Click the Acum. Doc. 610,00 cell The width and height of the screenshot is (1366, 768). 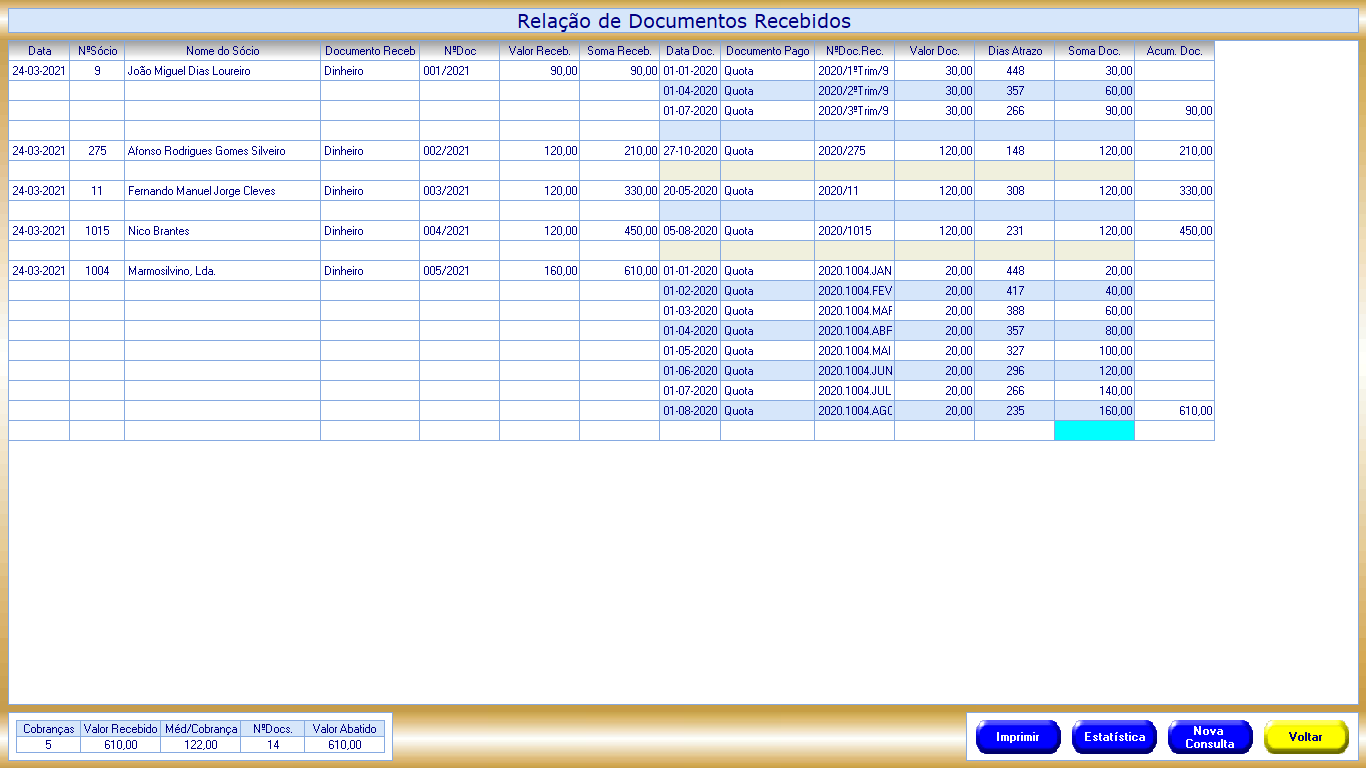point(1174,411)
